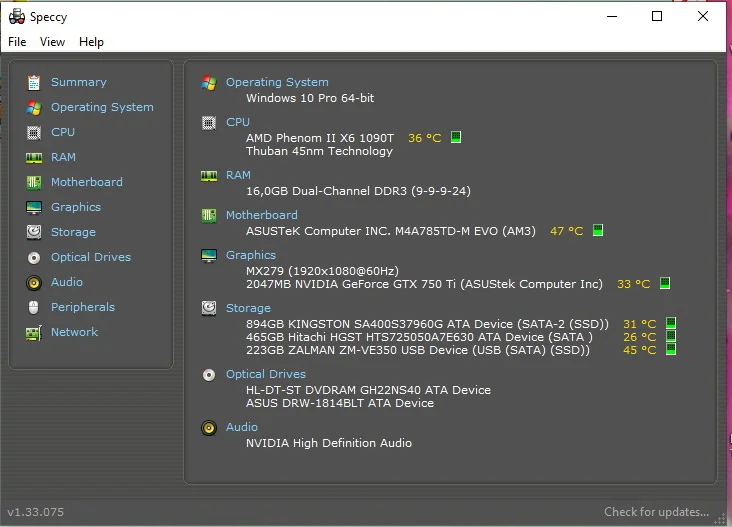
Task: Click the CPU heading link in the main panel
Action: point(238,122)
